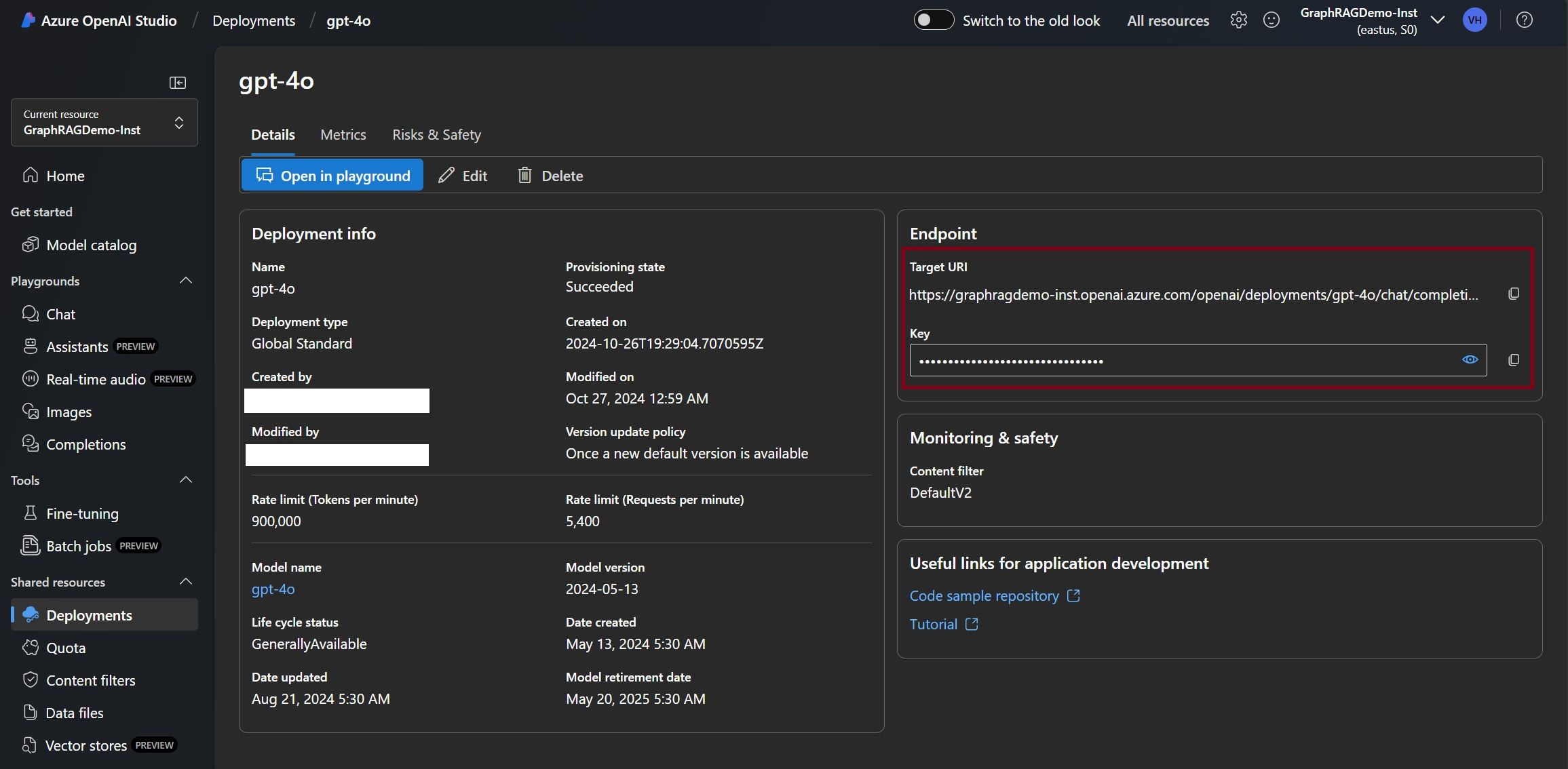This screenshot has height=769, width=1568.
Task: Switch to the Metrics tab
Action: 343,134
